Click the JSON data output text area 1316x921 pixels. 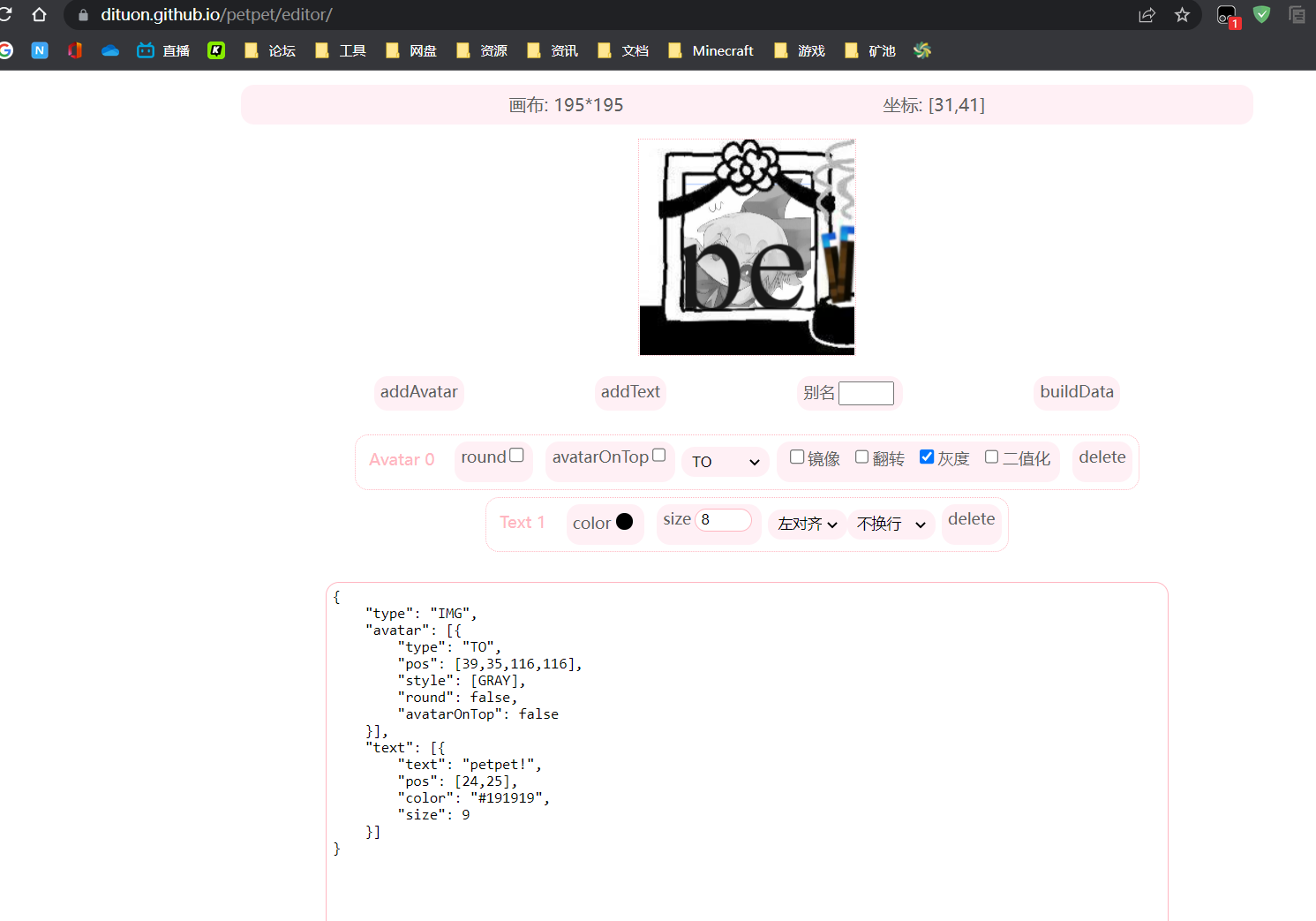click(747, 751)
